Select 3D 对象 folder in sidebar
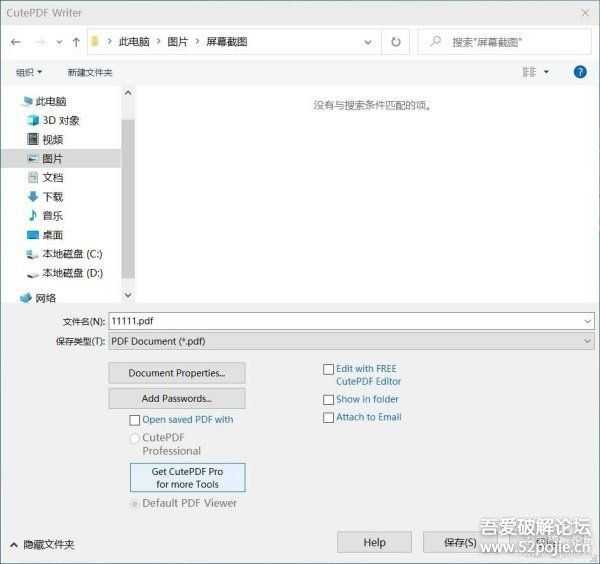 60,120
